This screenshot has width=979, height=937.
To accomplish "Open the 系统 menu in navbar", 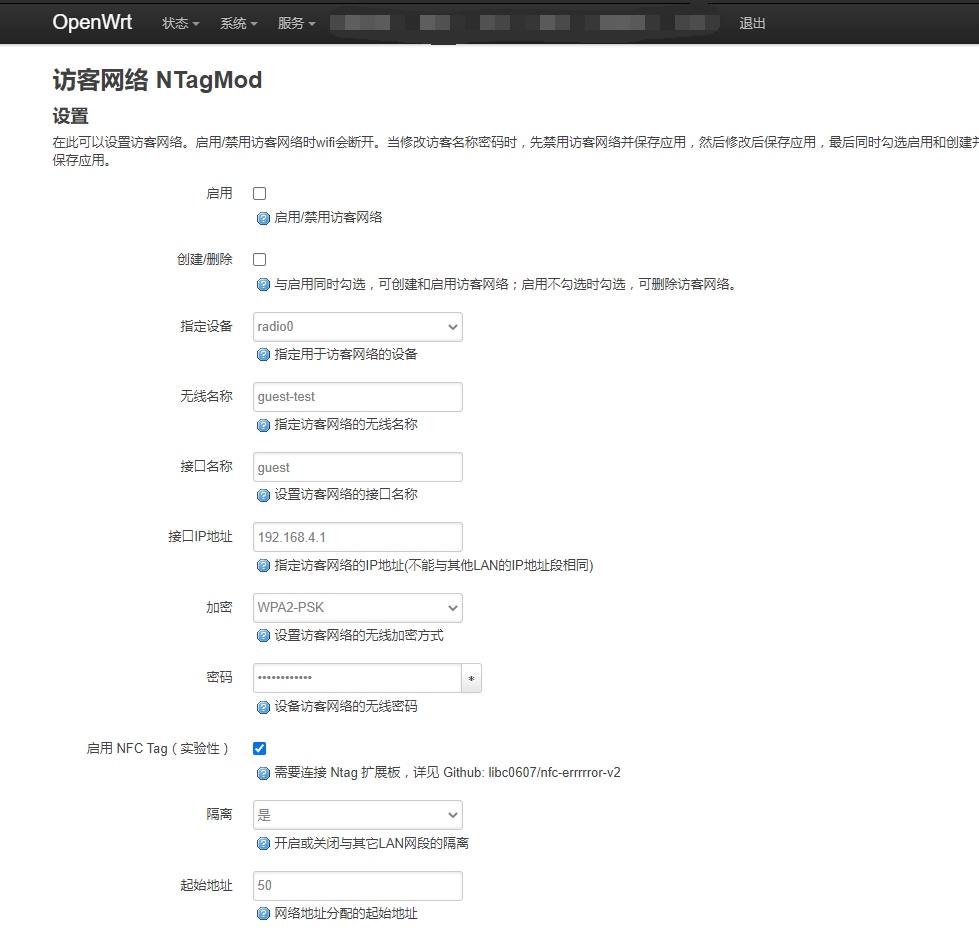I will pos(238,23).
